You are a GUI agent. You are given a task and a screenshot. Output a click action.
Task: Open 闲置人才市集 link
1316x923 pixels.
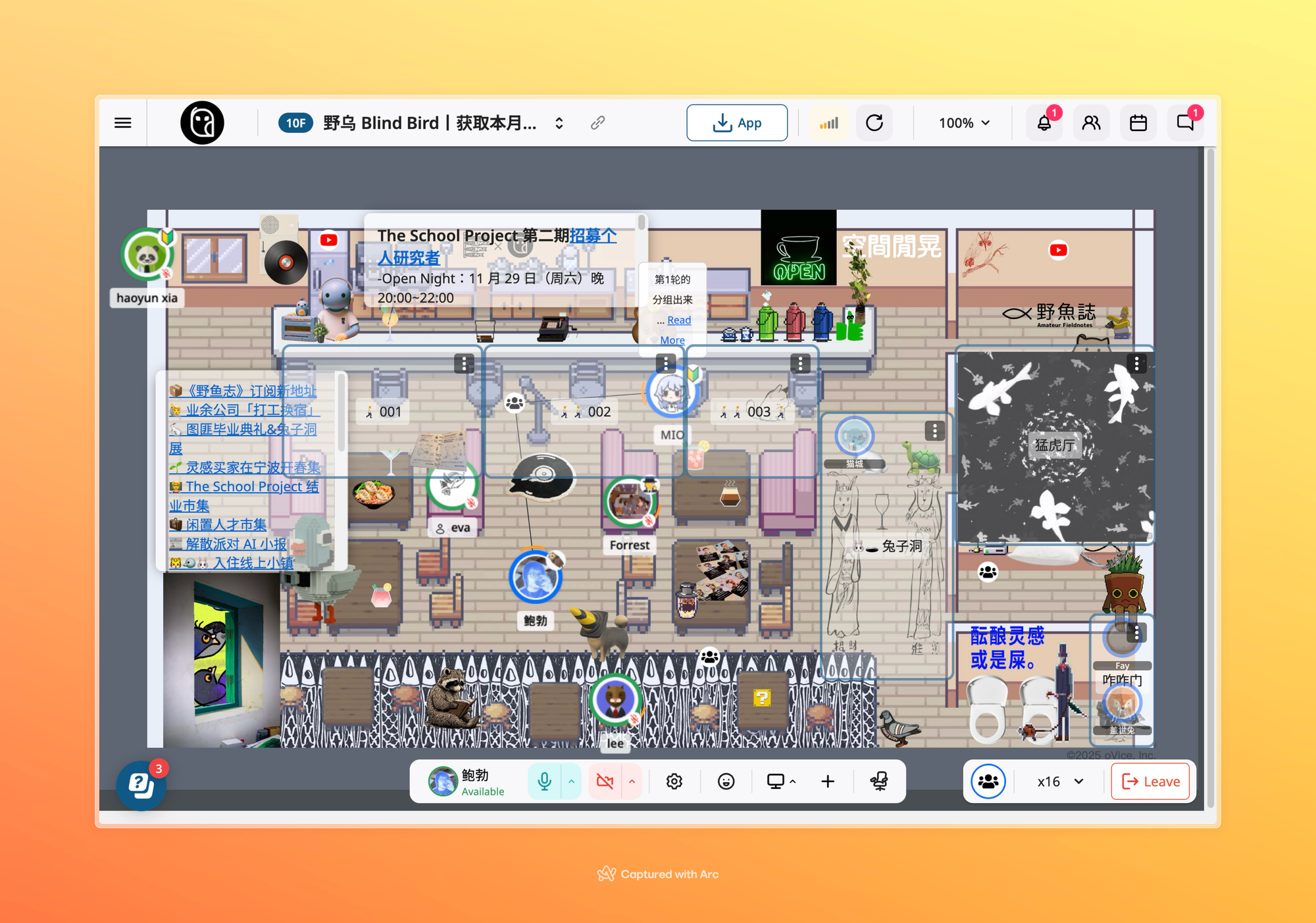click(x=226, y=524)
